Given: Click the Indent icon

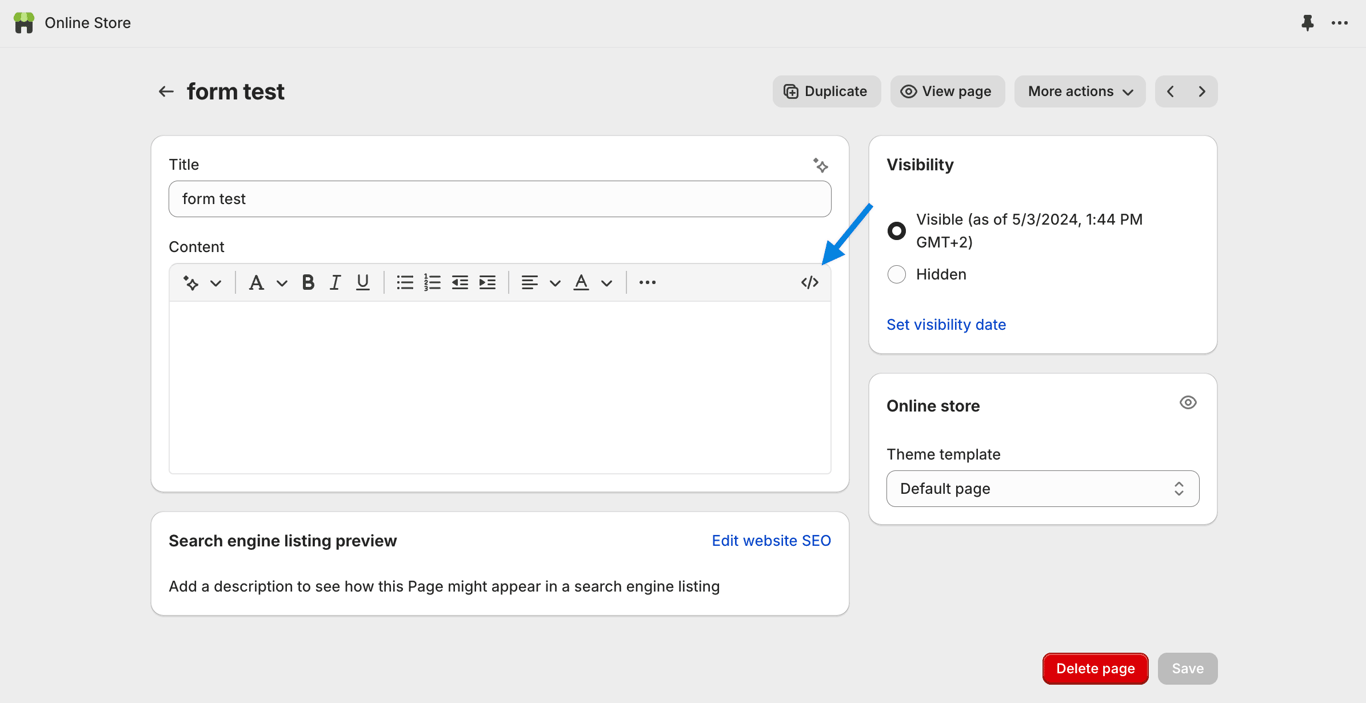Looking at the screenshot, I should tap(488, 283).
